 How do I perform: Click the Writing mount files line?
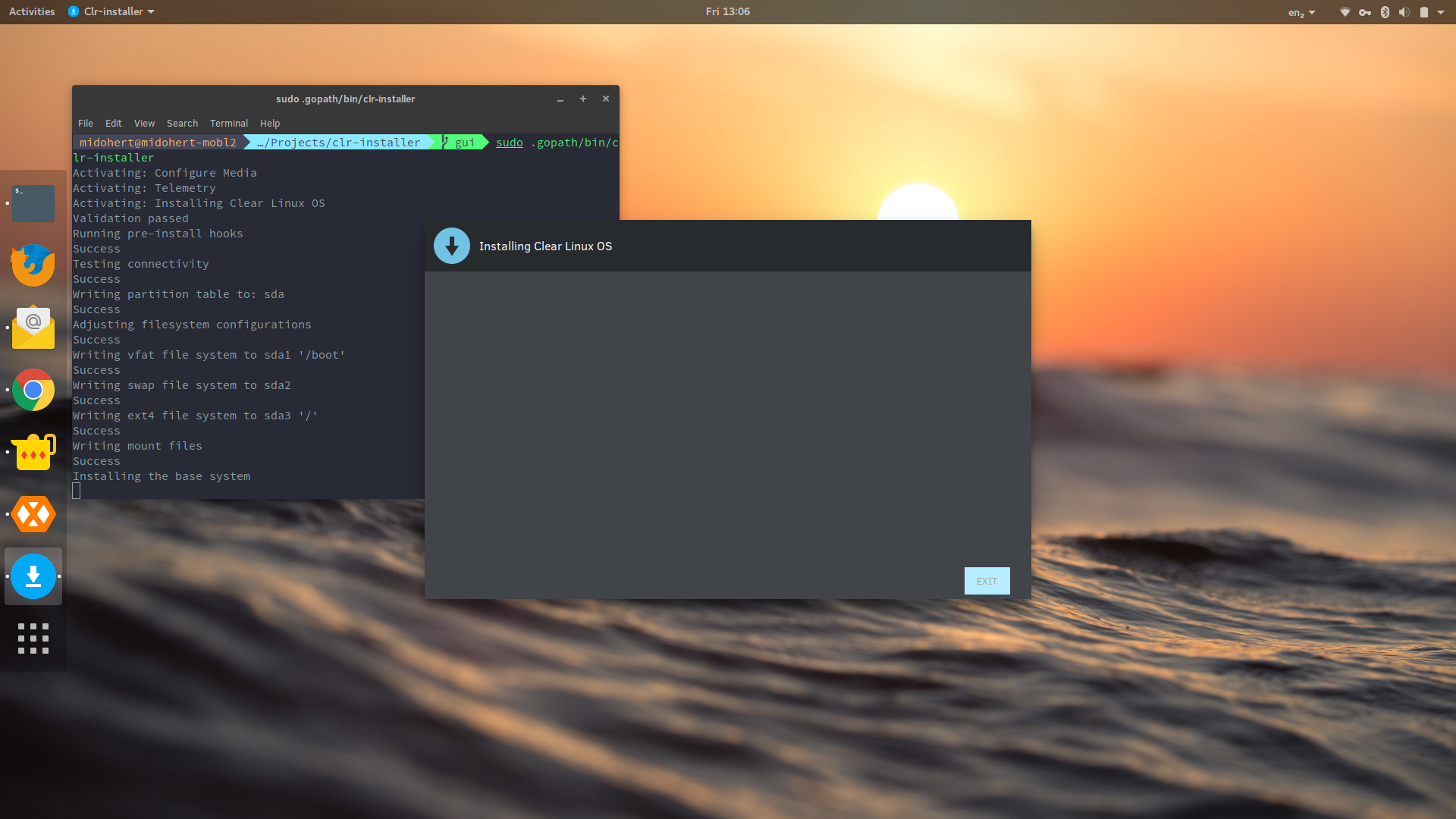click(137, 446)
